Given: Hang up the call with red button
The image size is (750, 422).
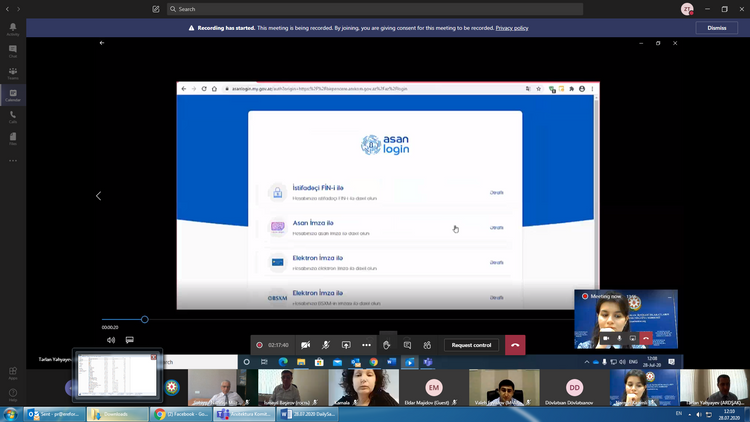Looking at the screenshot, I should (x=515, y=345).
